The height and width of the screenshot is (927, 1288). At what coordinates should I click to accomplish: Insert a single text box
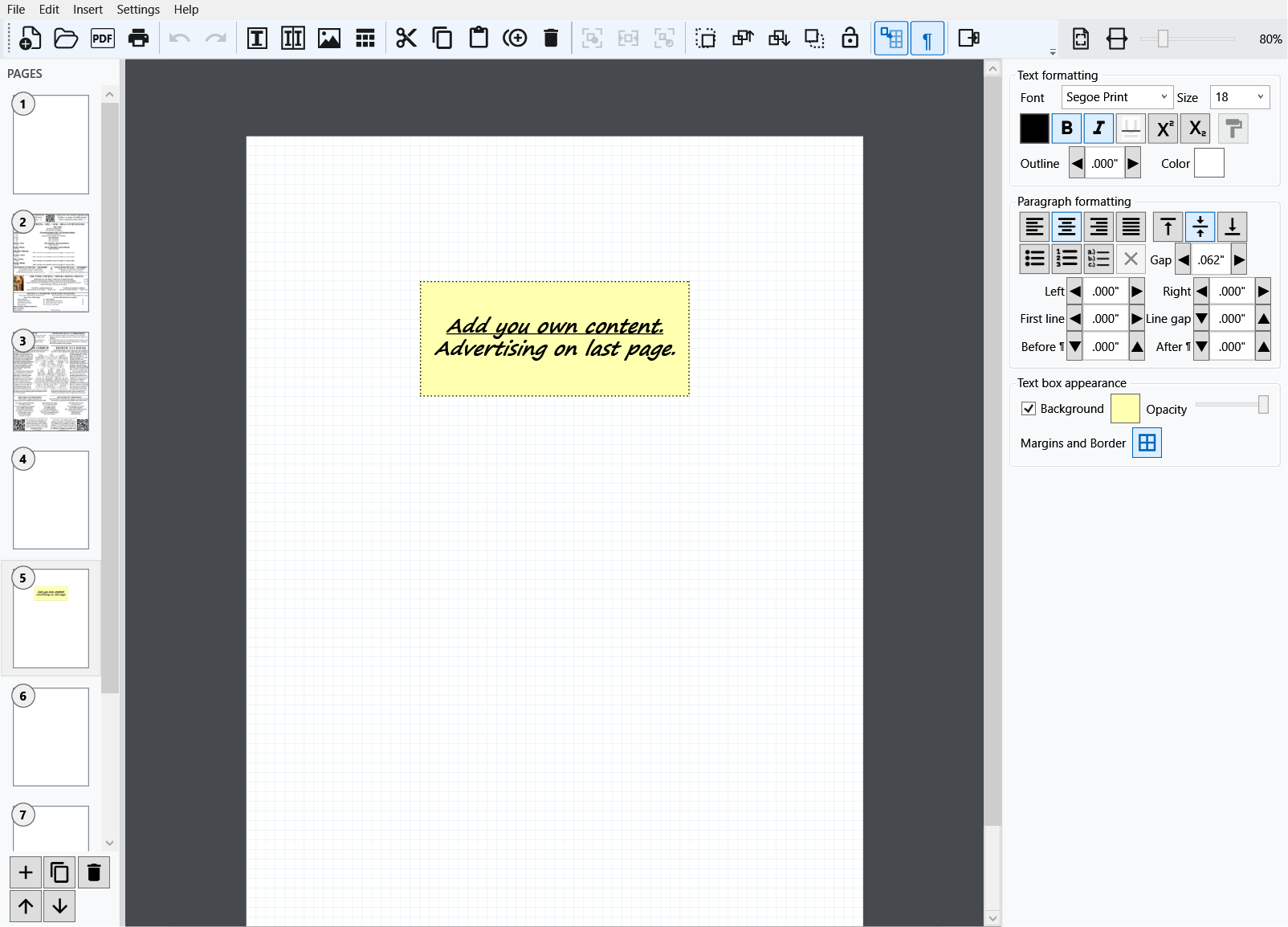click(257, 38)
